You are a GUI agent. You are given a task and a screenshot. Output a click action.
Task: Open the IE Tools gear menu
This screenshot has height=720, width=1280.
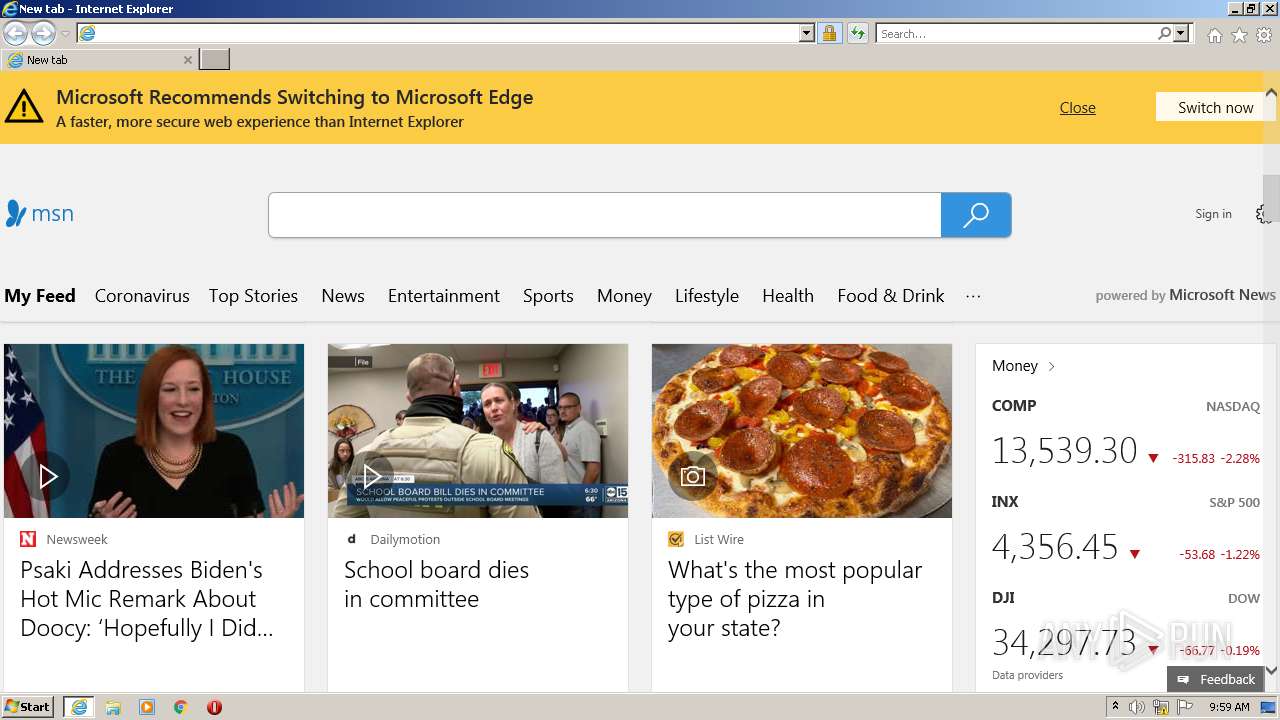click(1264, 35)
